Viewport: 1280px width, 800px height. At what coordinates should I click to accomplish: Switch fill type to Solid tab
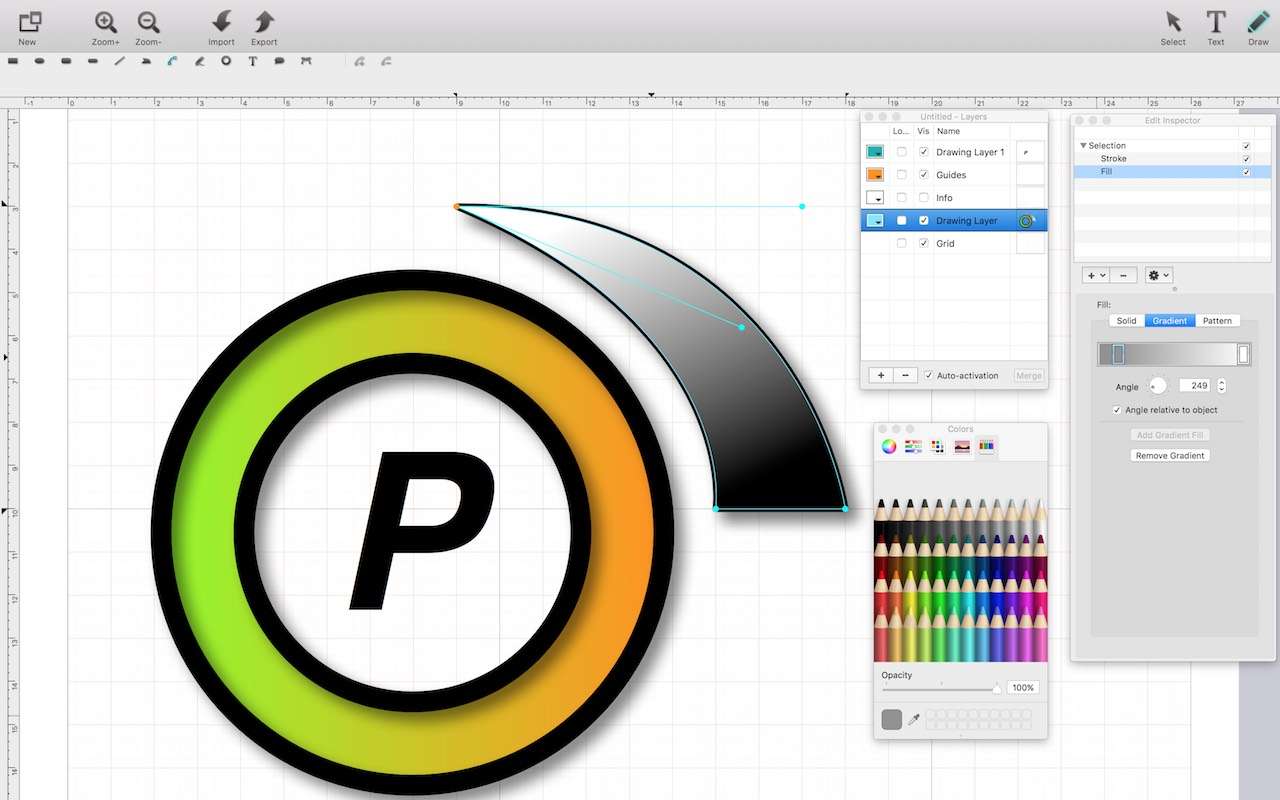coord(1126,321)
